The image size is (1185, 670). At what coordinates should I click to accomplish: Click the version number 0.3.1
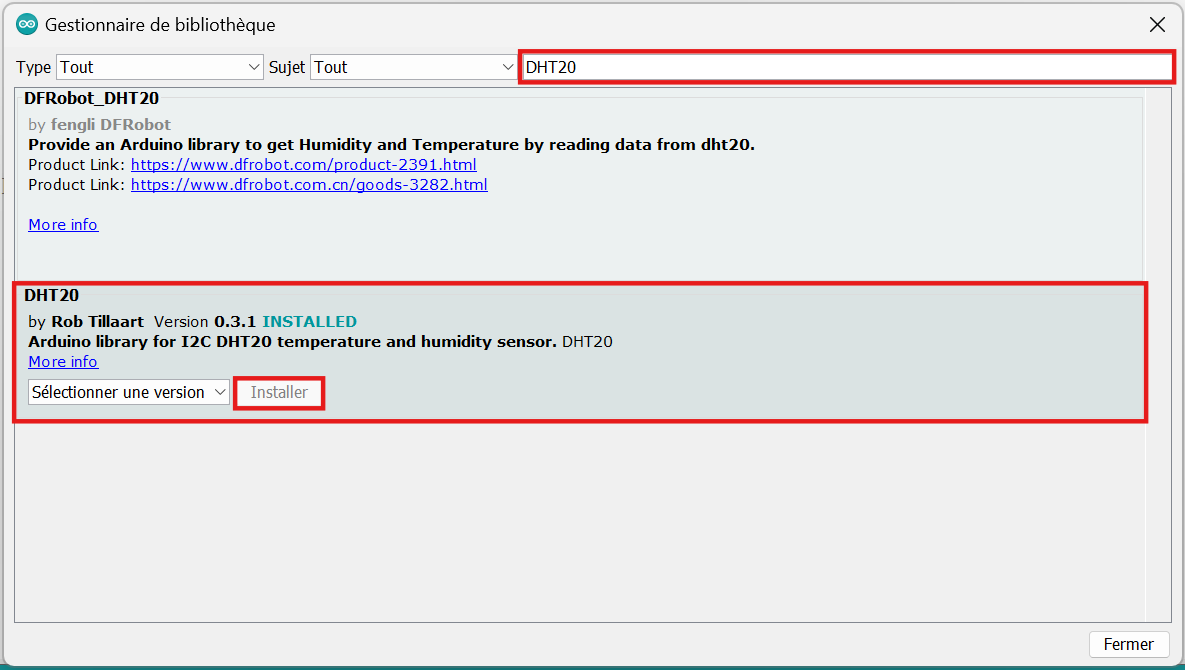tap(235, 322)
